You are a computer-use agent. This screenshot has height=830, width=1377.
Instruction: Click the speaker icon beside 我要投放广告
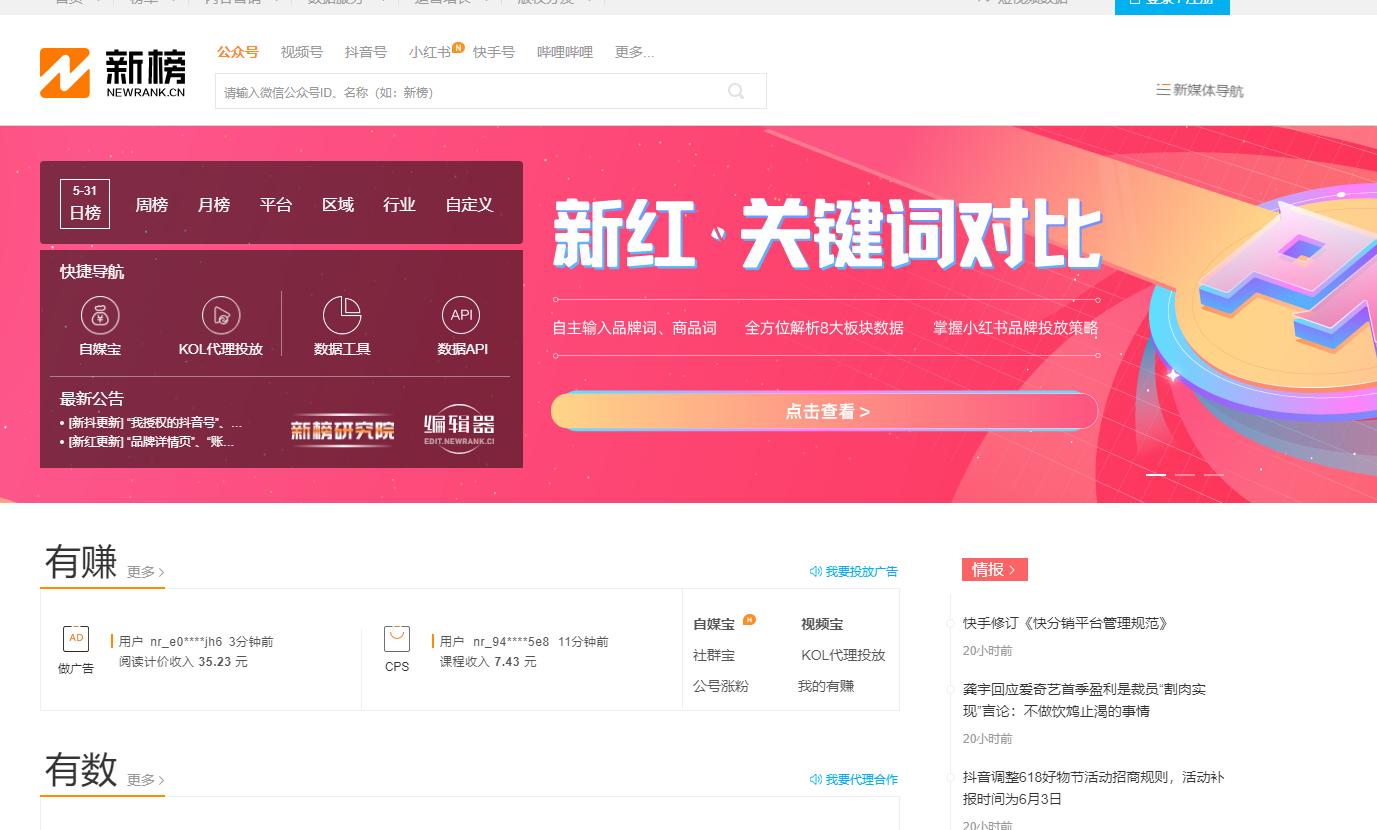point(815,571)
